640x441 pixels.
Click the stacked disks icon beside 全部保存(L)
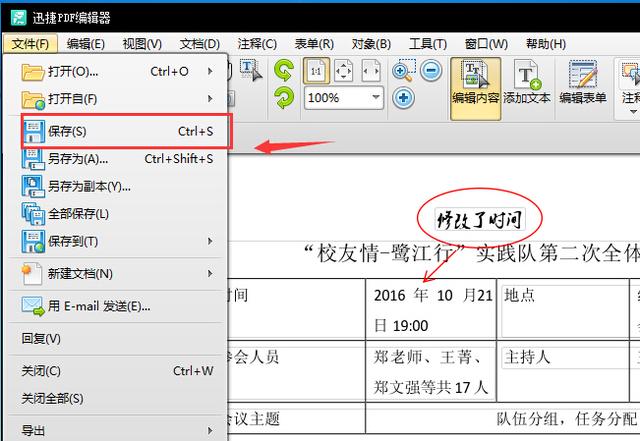pos(33,214)
